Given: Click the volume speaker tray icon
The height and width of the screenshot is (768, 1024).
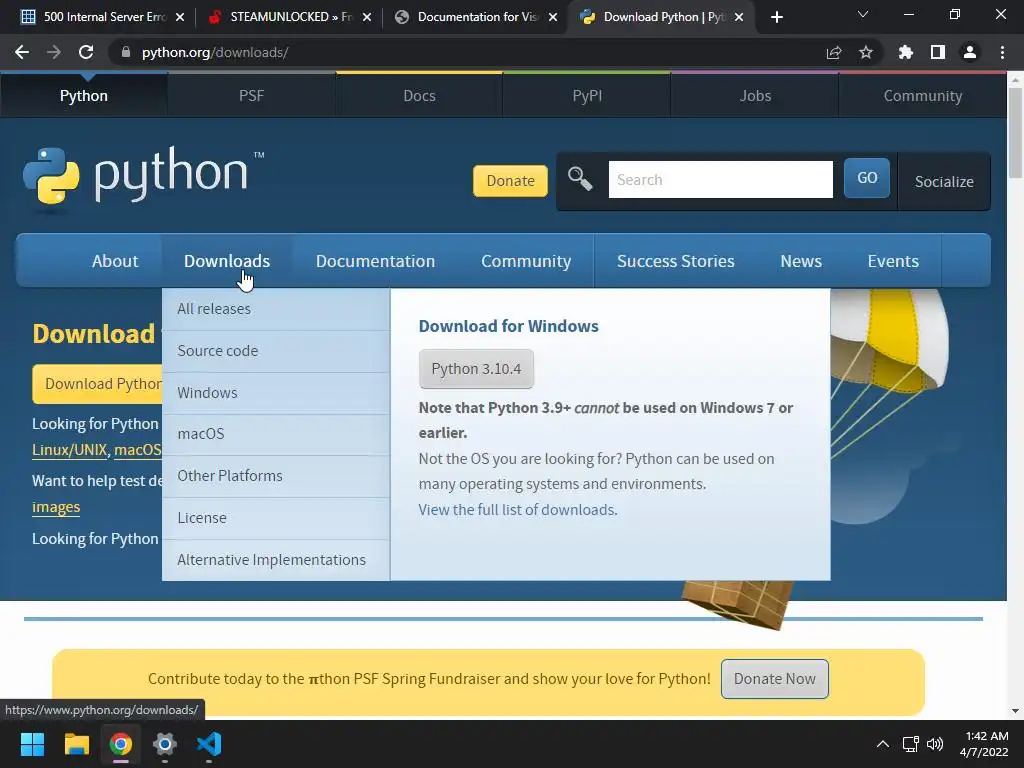Looking at the screenshot, I should coord(935,744).
